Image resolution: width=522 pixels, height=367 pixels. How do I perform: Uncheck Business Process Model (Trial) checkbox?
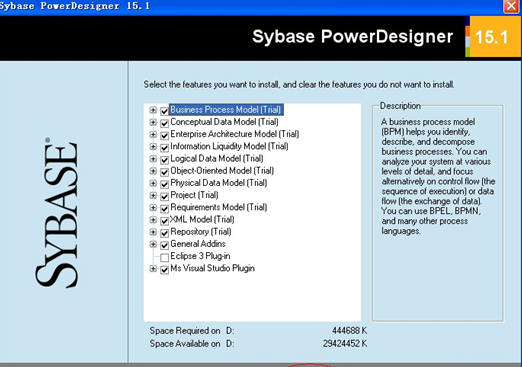(x=164, y=111)
